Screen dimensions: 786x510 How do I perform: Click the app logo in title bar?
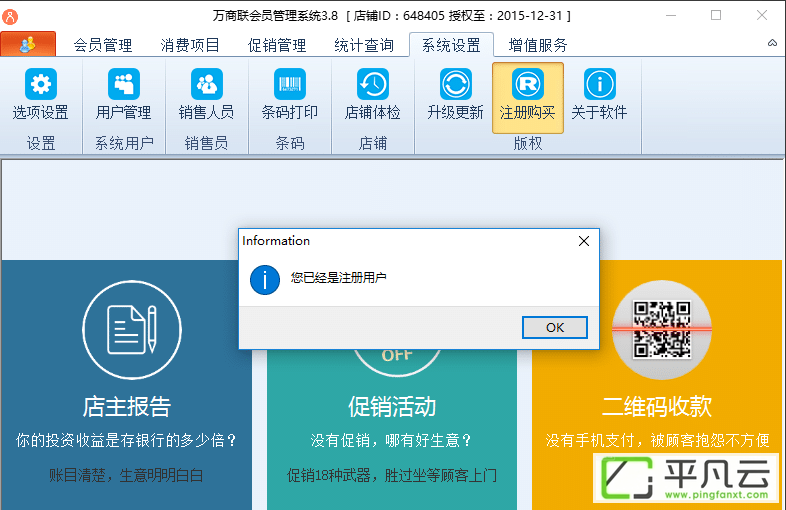pos(10,17)
